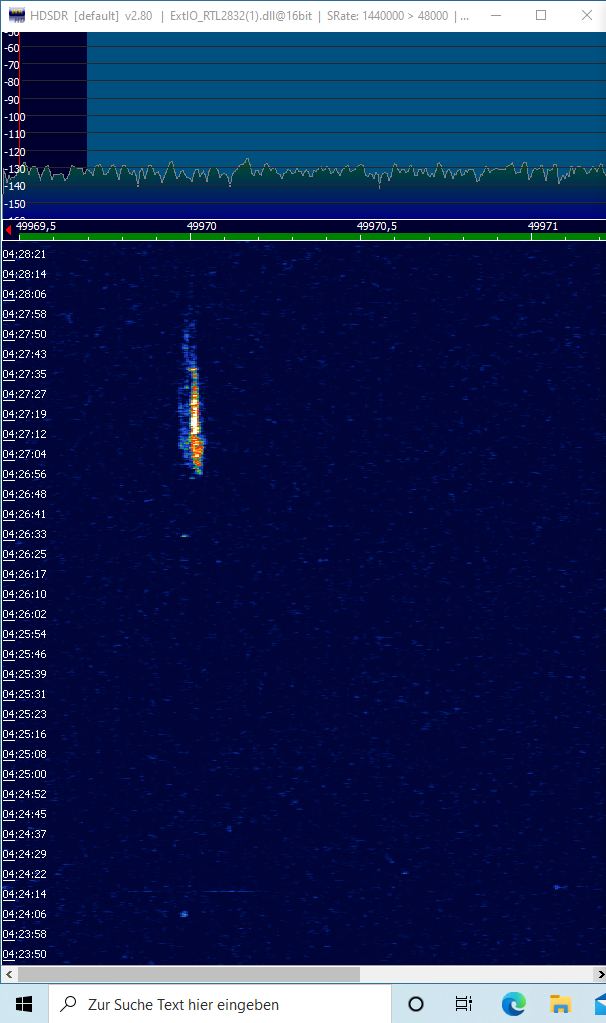Click the 04:25:00 waterfall timestamp
The height and width of the screenshot is (1023, 606).
25,774
